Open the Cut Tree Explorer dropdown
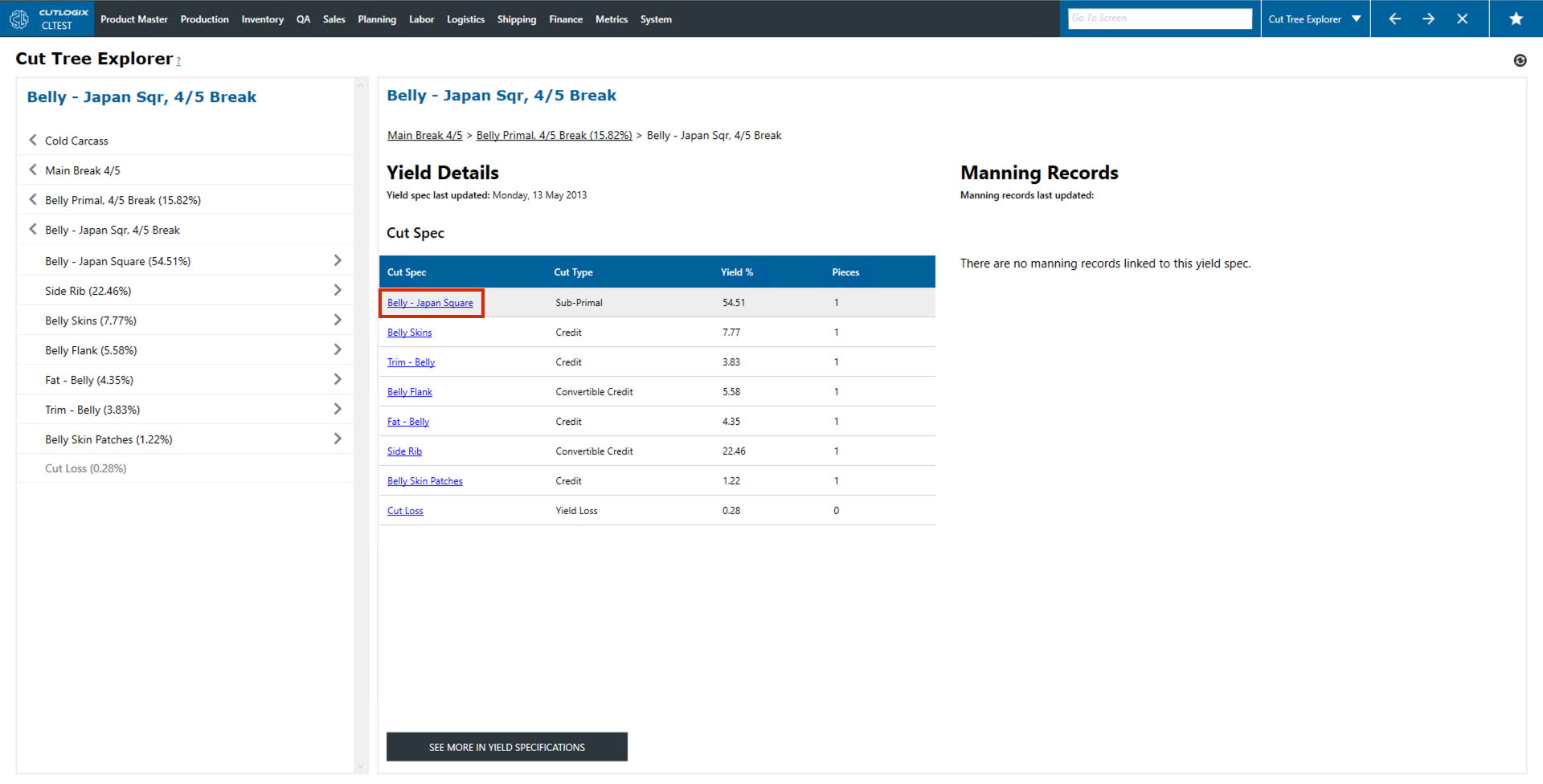The image size is (1543, 784). point(1314,18)
